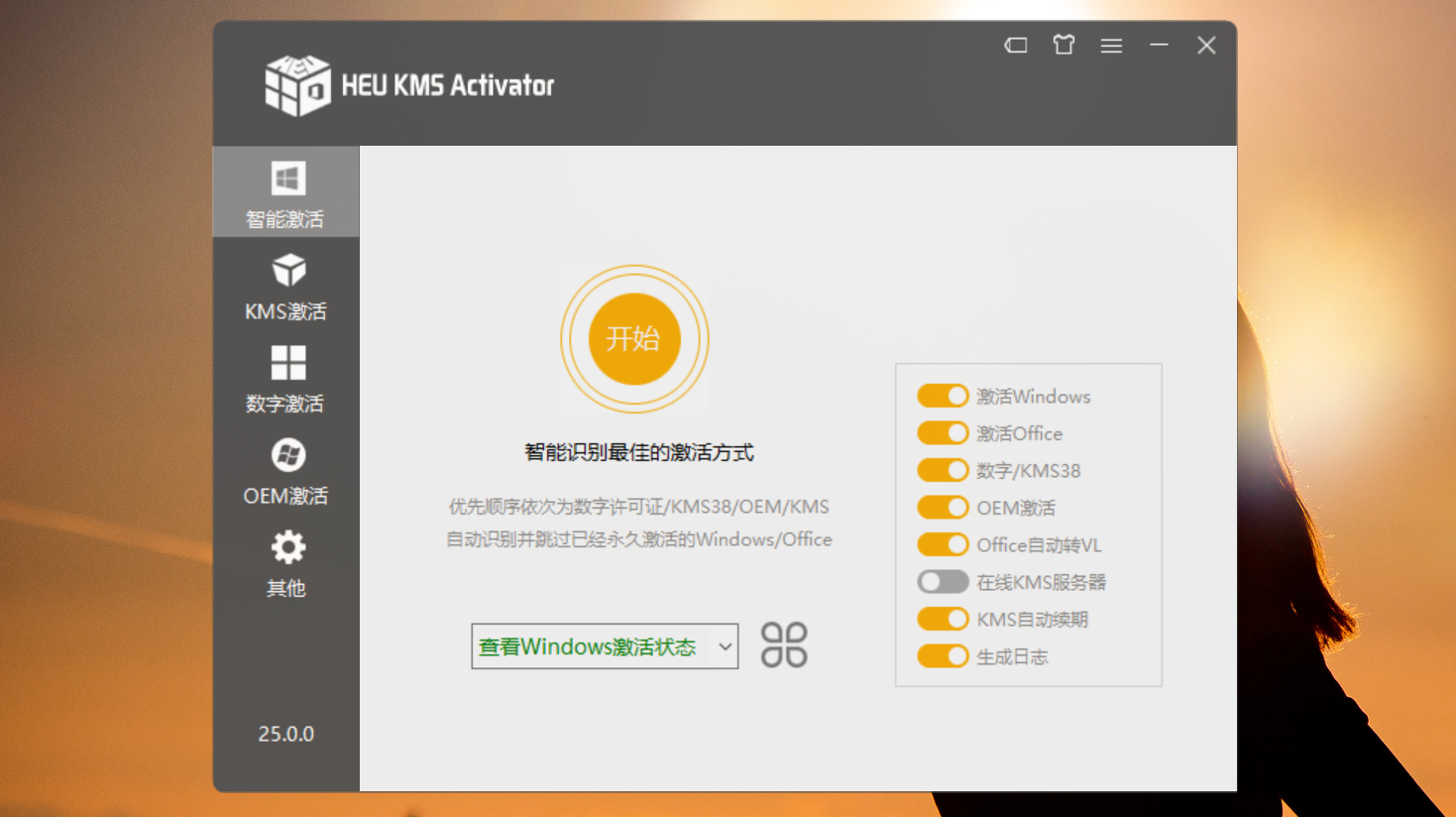Toggle 激活Windows switch

(x=943, y=396)
